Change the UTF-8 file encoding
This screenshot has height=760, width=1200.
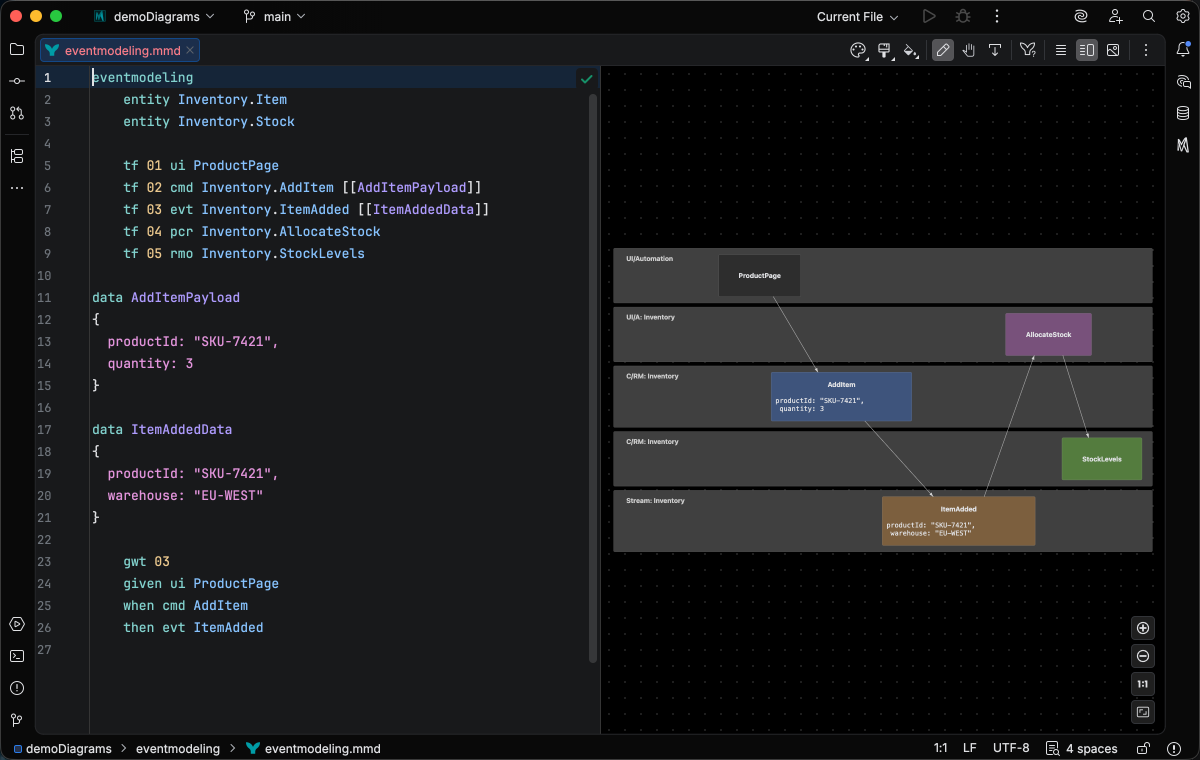(x=1011, y=748)
